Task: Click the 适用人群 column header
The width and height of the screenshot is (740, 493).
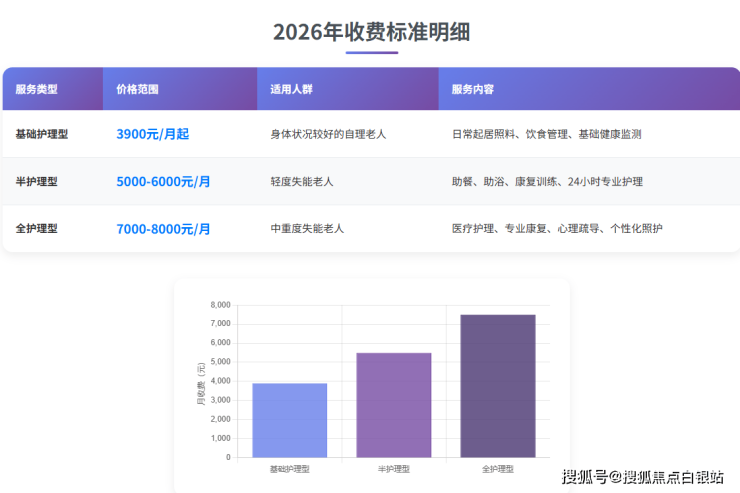Action: click(x=291, y=89)
